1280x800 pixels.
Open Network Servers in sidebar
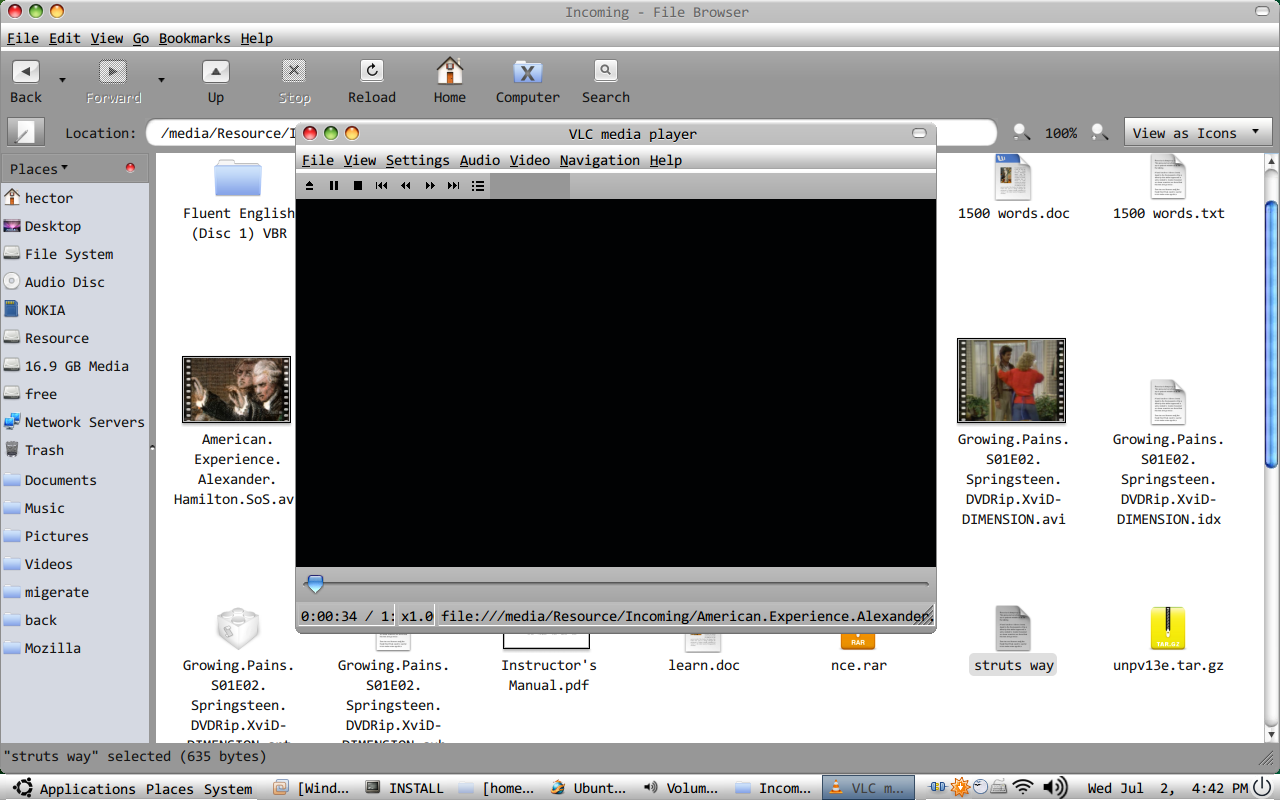click(x=75, y=422)
